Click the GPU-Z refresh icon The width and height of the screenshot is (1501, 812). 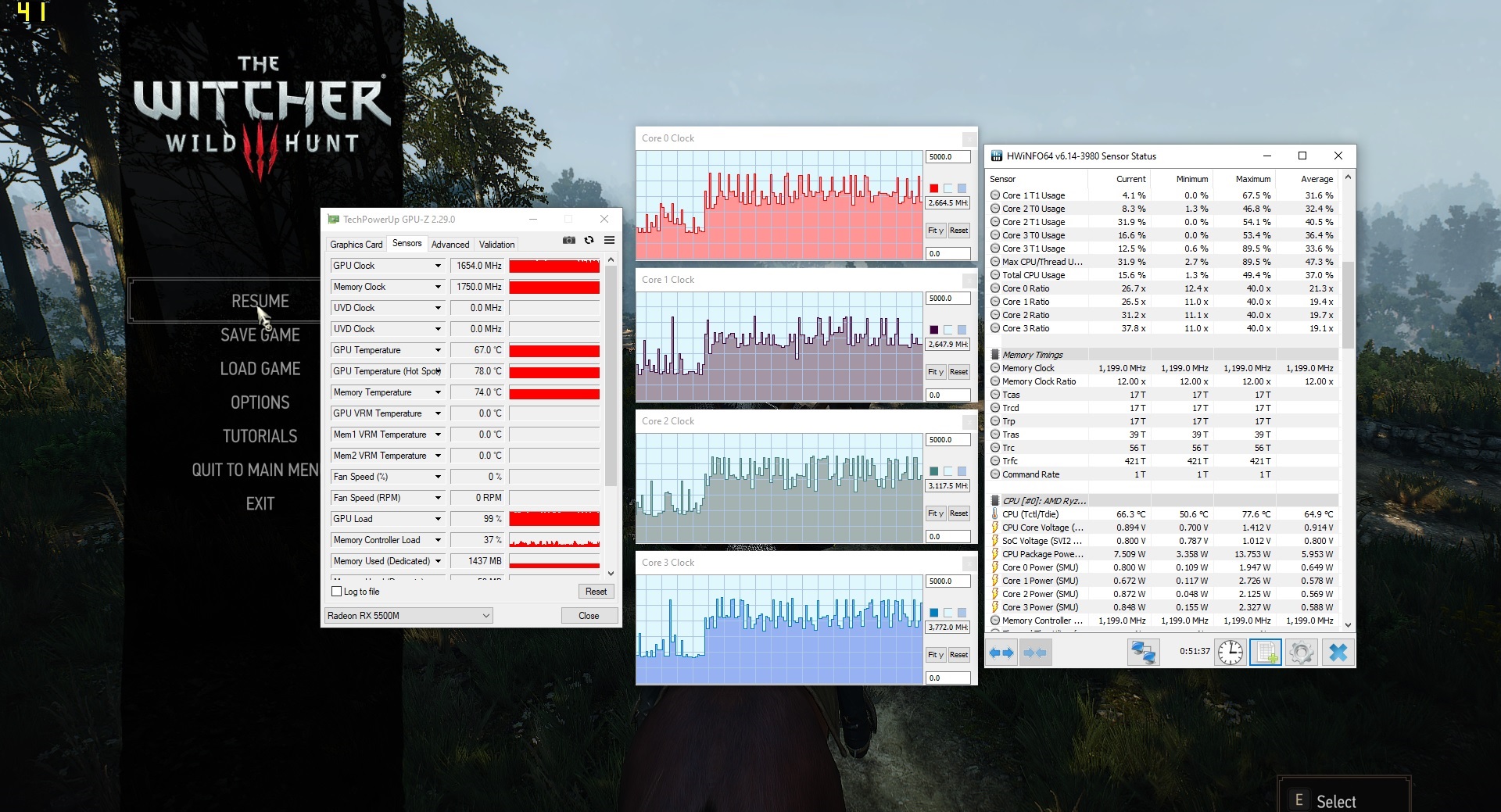tap(589, 241)
